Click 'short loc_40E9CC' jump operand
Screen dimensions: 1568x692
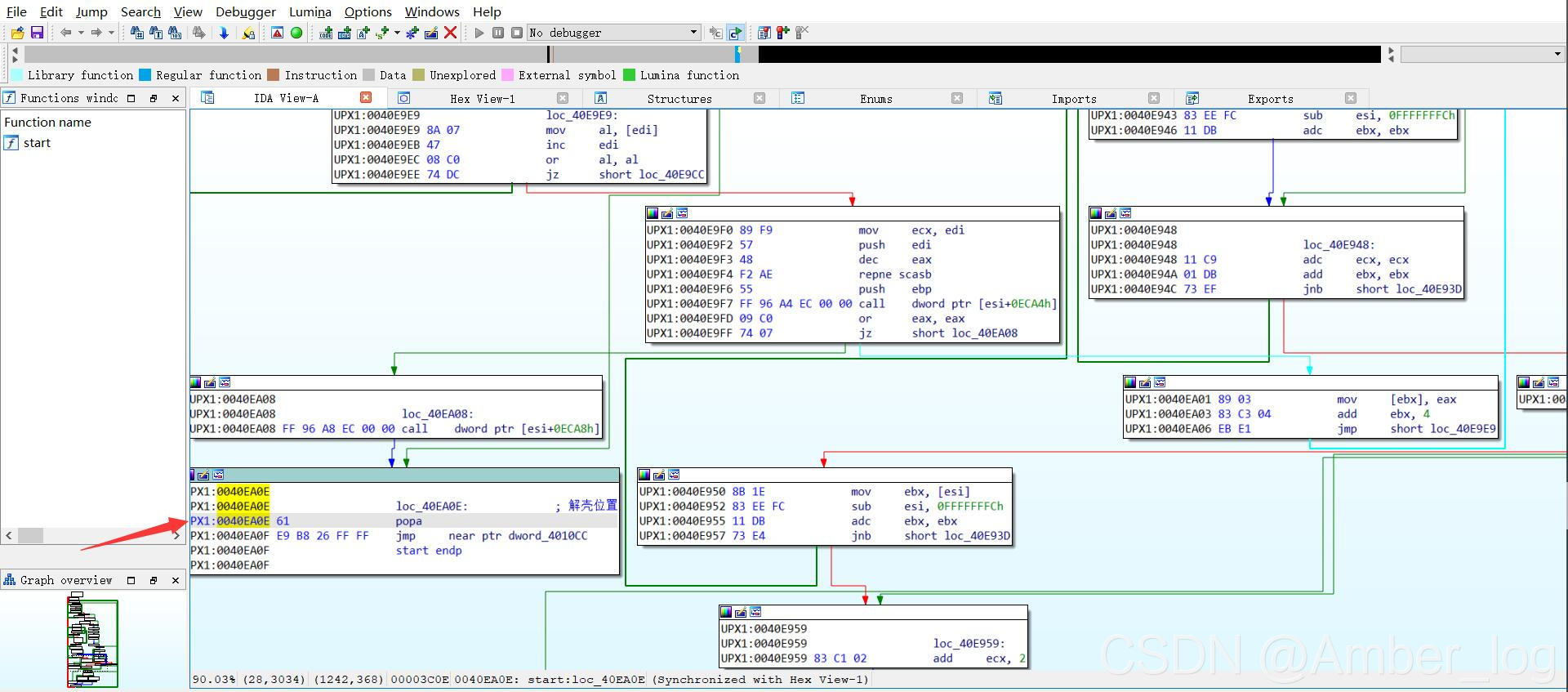point(651,175)
